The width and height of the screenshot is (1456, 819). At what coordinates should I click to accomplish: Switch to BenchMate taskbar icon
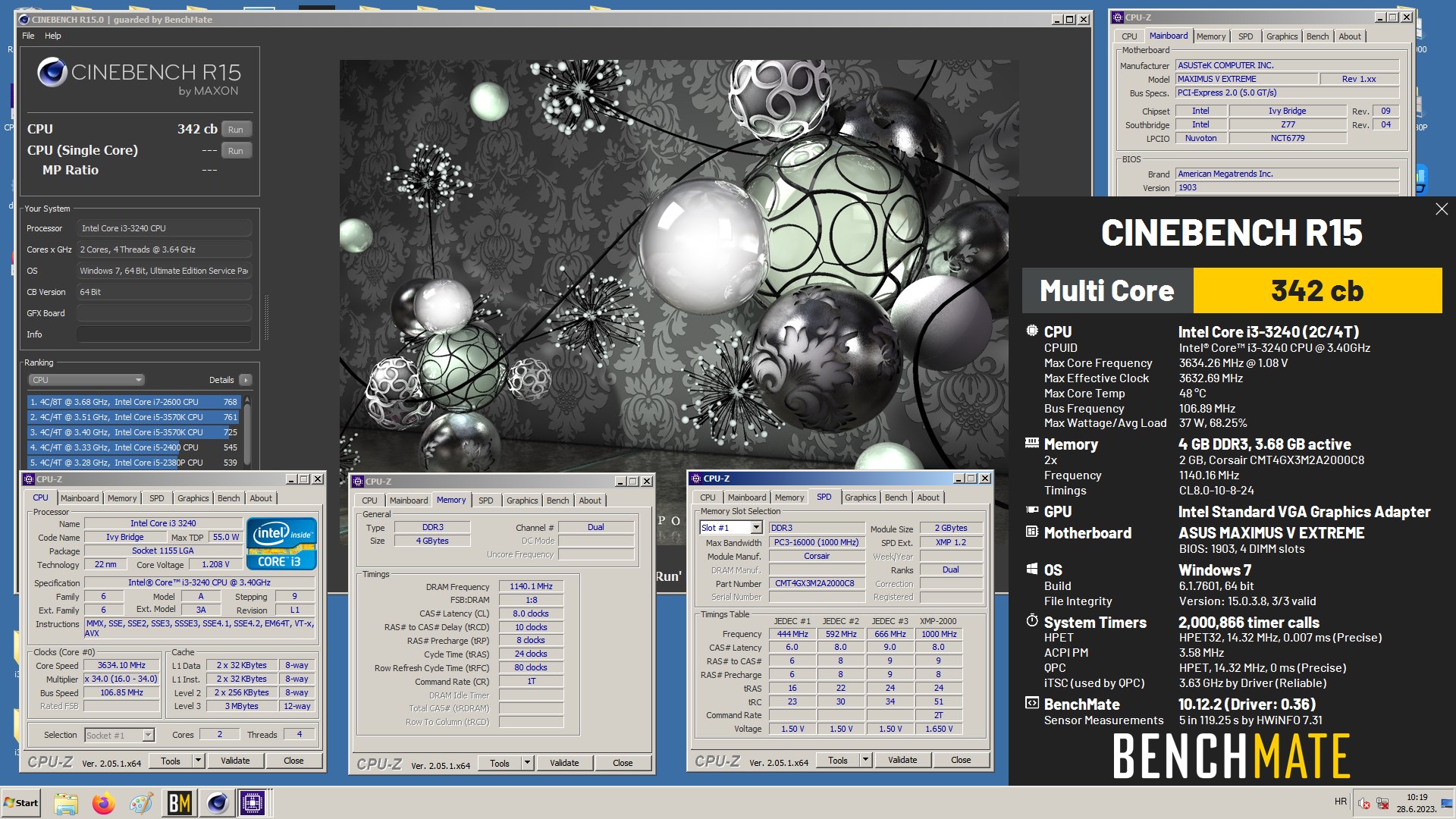(179, 803)
